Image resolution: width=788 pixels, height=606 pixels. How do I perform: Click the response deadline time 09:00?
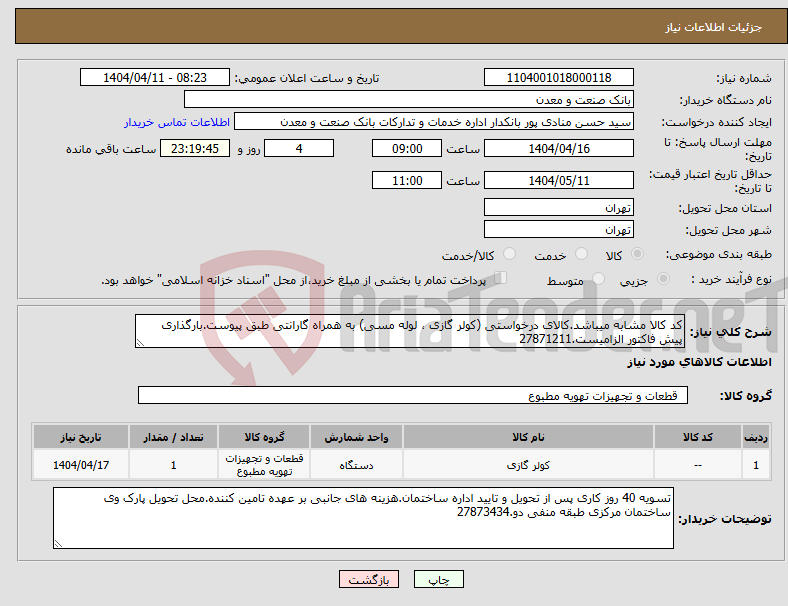[407, 148]
